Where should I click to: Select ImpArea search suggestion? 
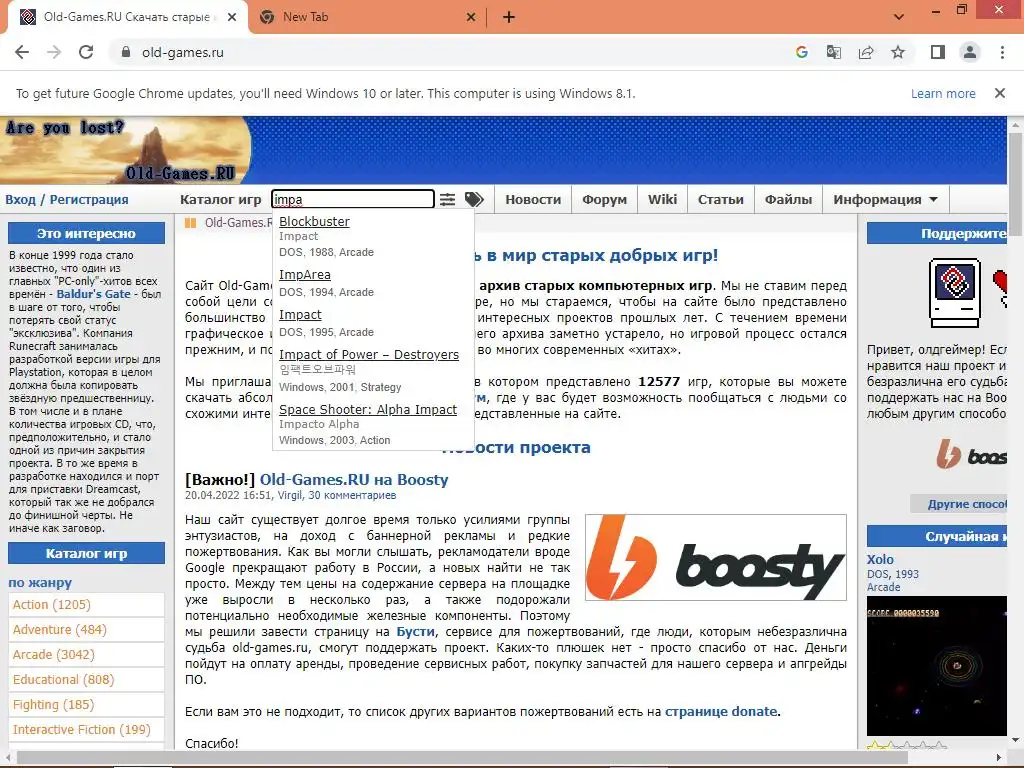tap(304, 274)
